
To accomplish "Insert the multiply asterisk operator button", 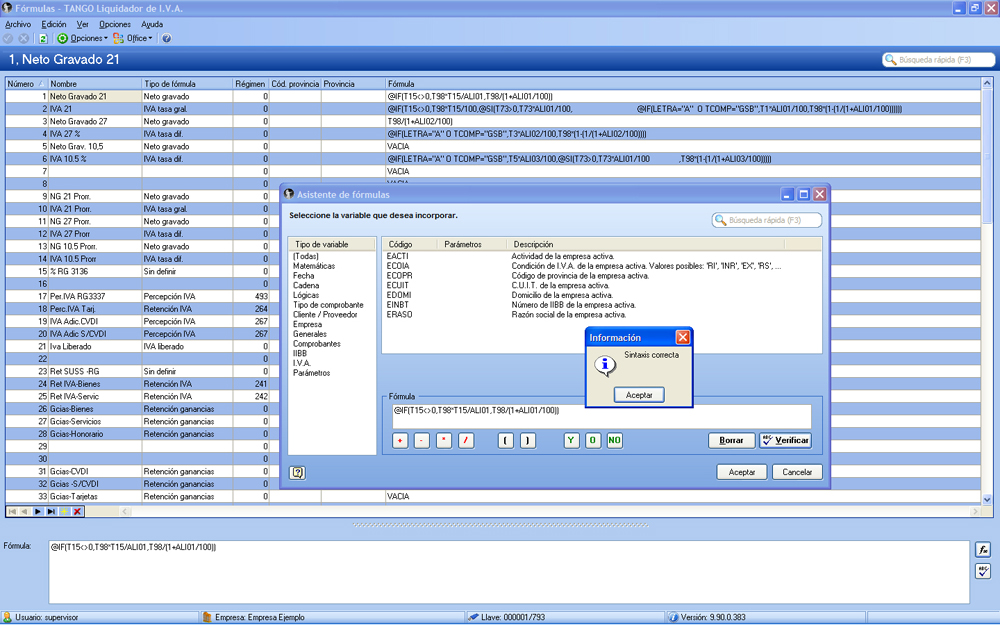I will 444,441.
